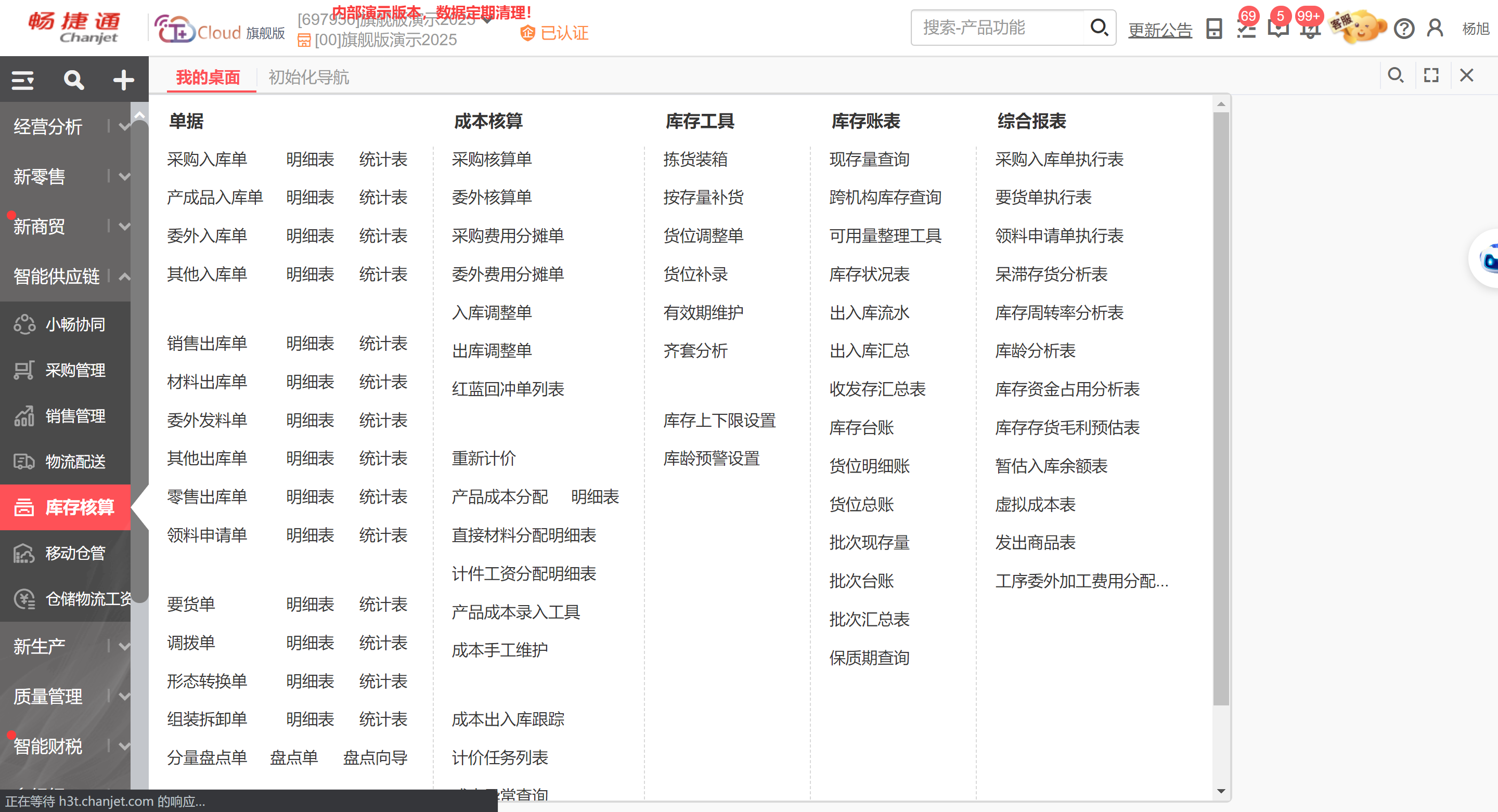Toggle fullscreen for the desktop panel
Image resolution: width=1498 pixels, height=812 pixels.
tap(1431, 75)
